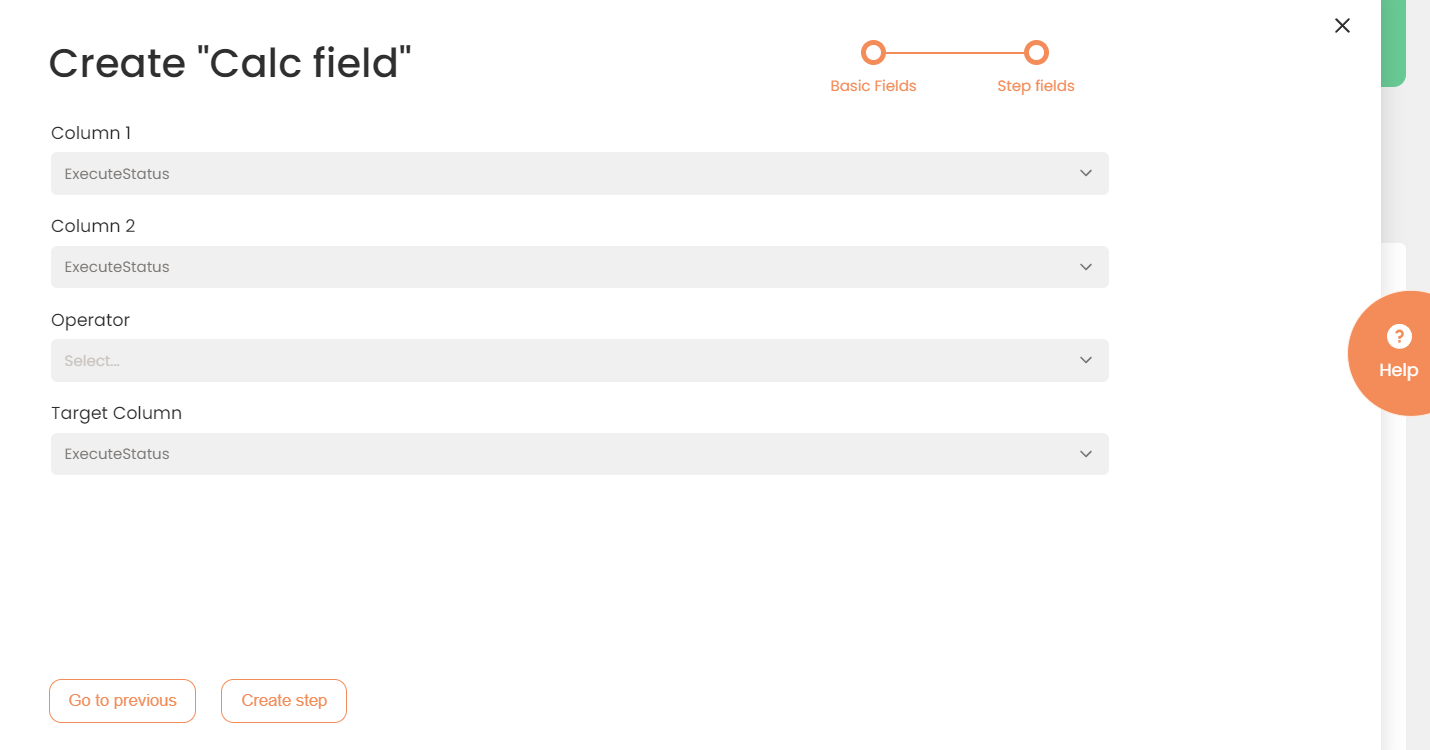
Task: Select the Basic Fields step circle
Action: pyautogui.click(x=873, y=52)
